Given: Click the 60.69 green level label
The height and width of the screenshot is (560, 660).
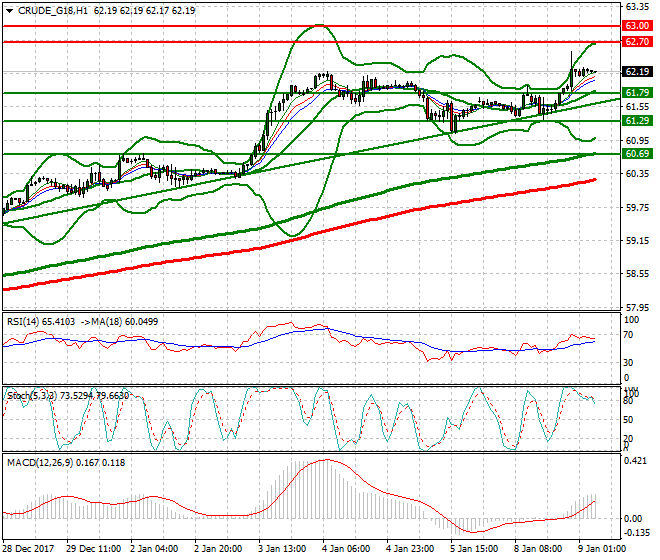Looking at the screenshot, I should (x=637, y=154).
